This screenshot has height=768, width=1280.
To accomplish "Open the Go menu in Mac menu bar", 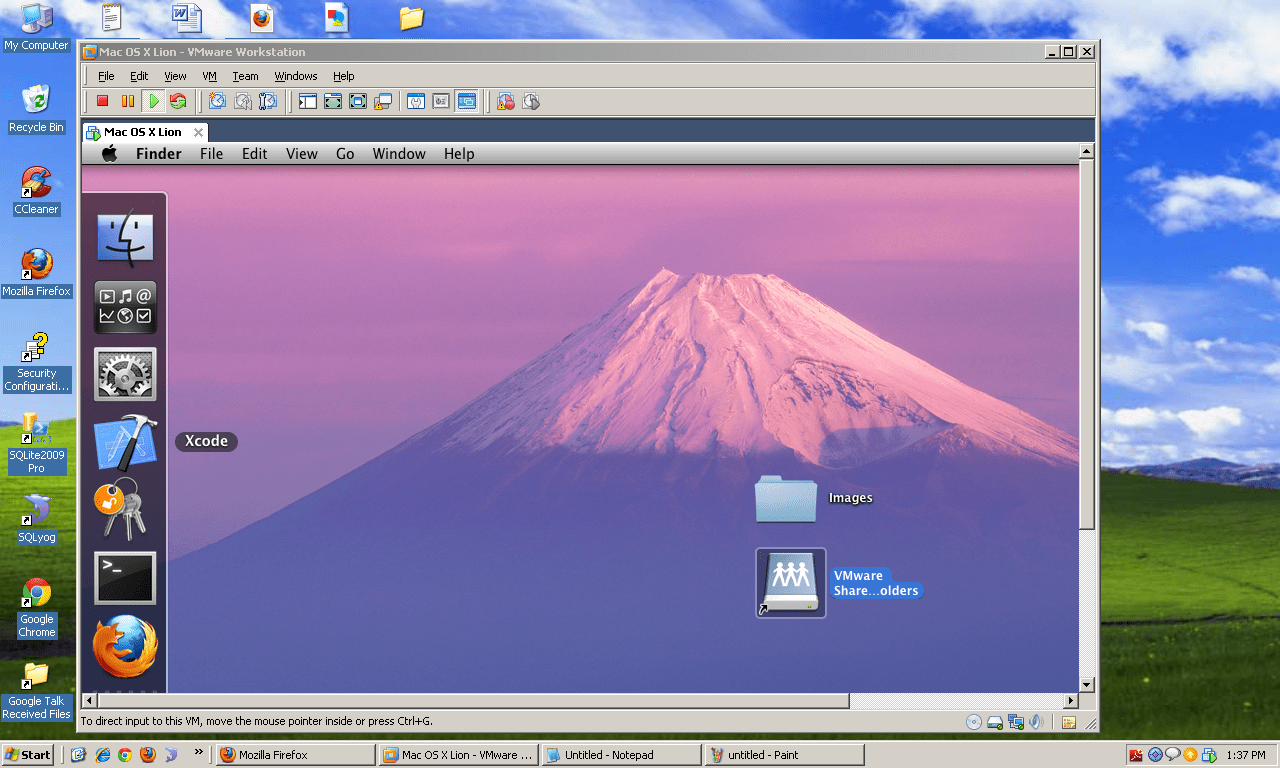I will [x=345, y=153].
